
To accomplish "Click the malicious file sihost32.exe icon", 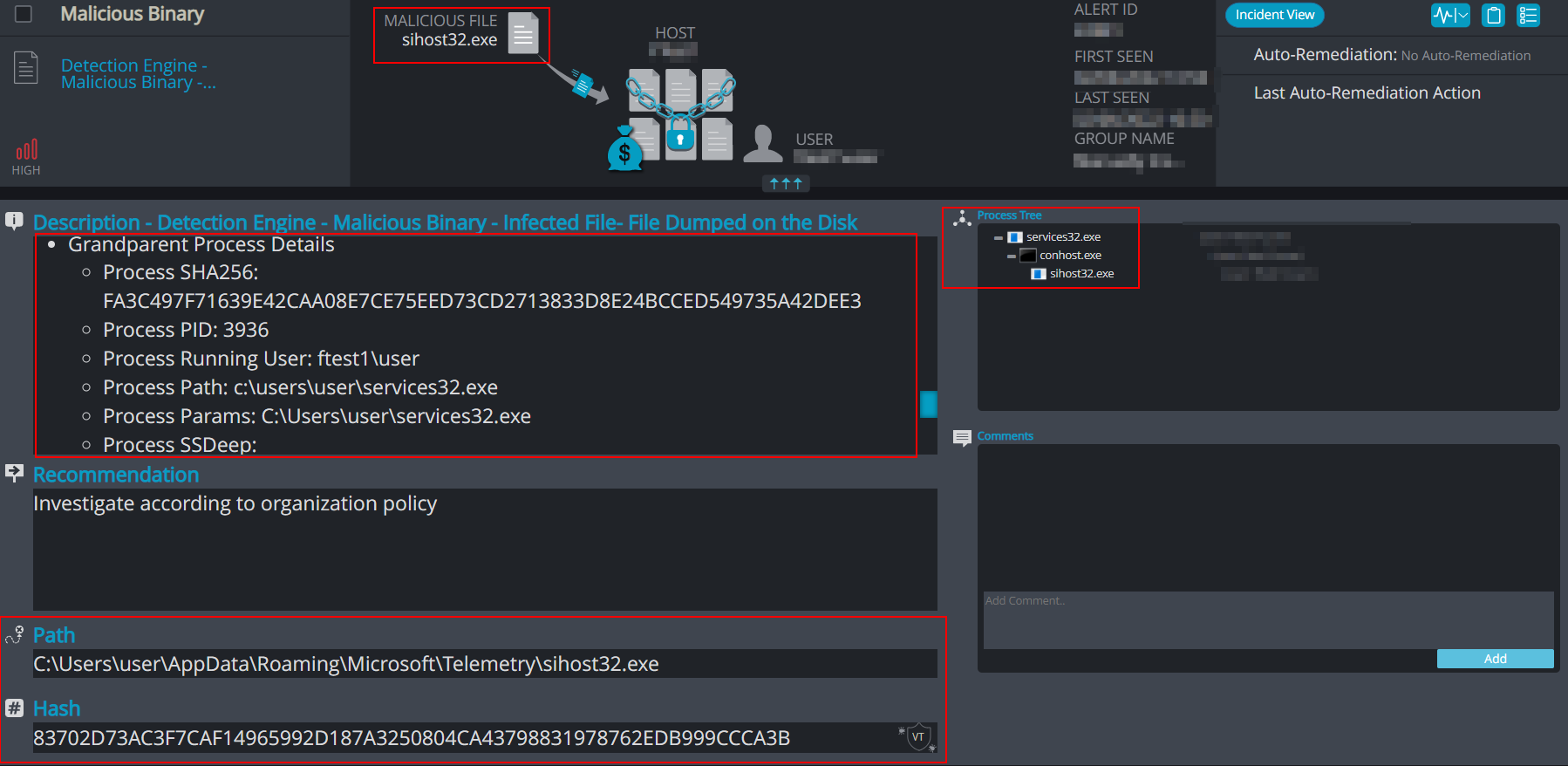I will [523, 33].
